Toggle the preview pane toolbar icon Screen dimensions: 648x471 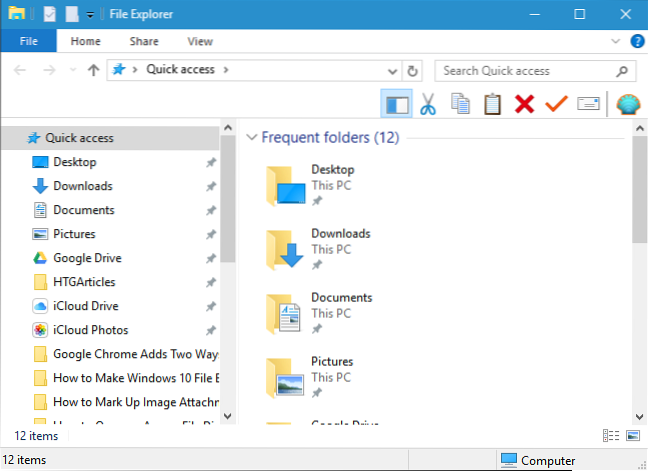click(396, 104)
